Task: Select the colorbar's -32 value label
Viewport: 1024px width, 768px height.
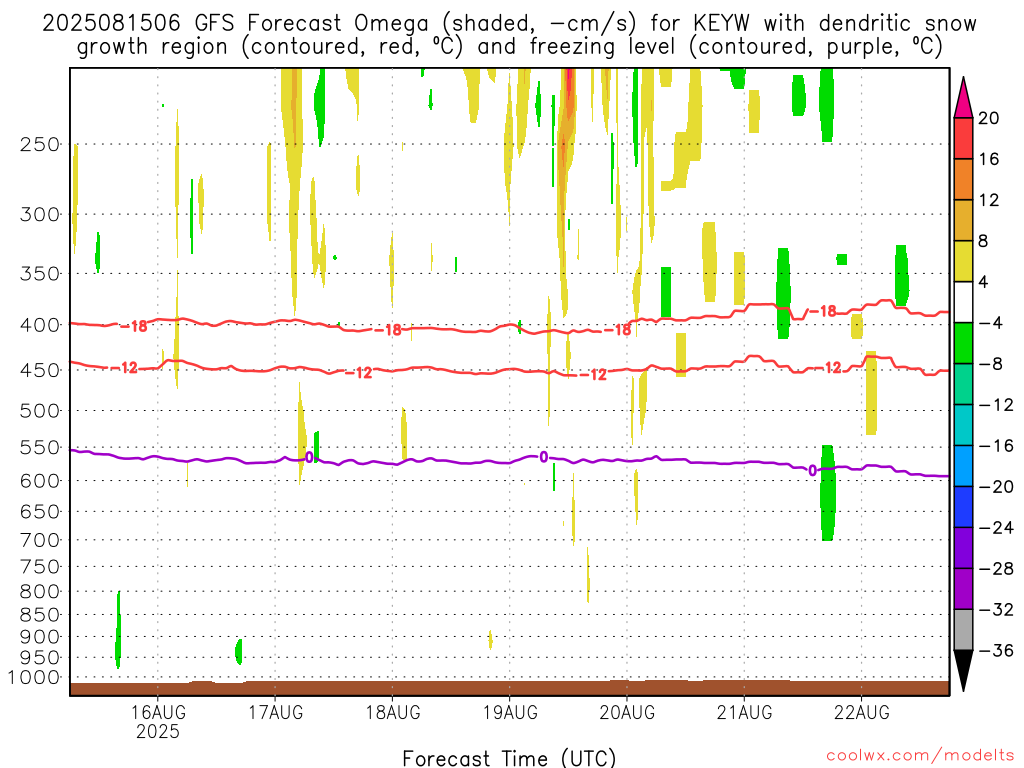Action: click(x=996, y=610)
